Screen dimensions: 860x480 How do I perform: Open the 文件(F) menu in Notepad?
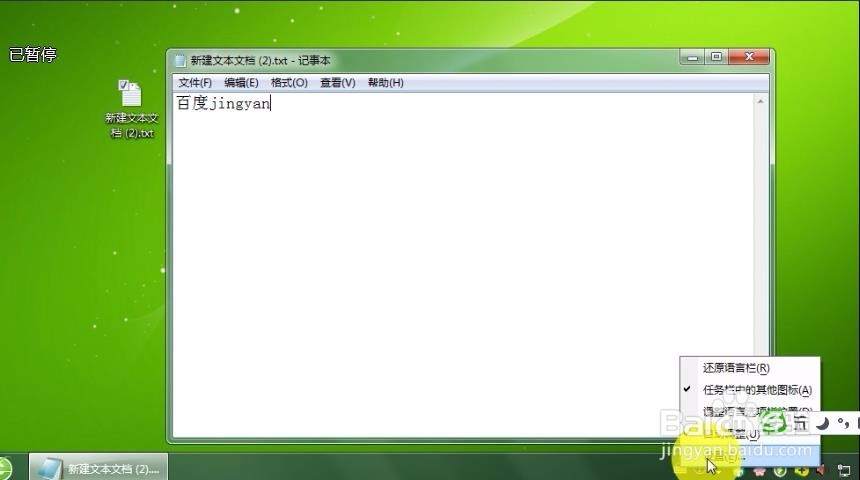[195, 83]
